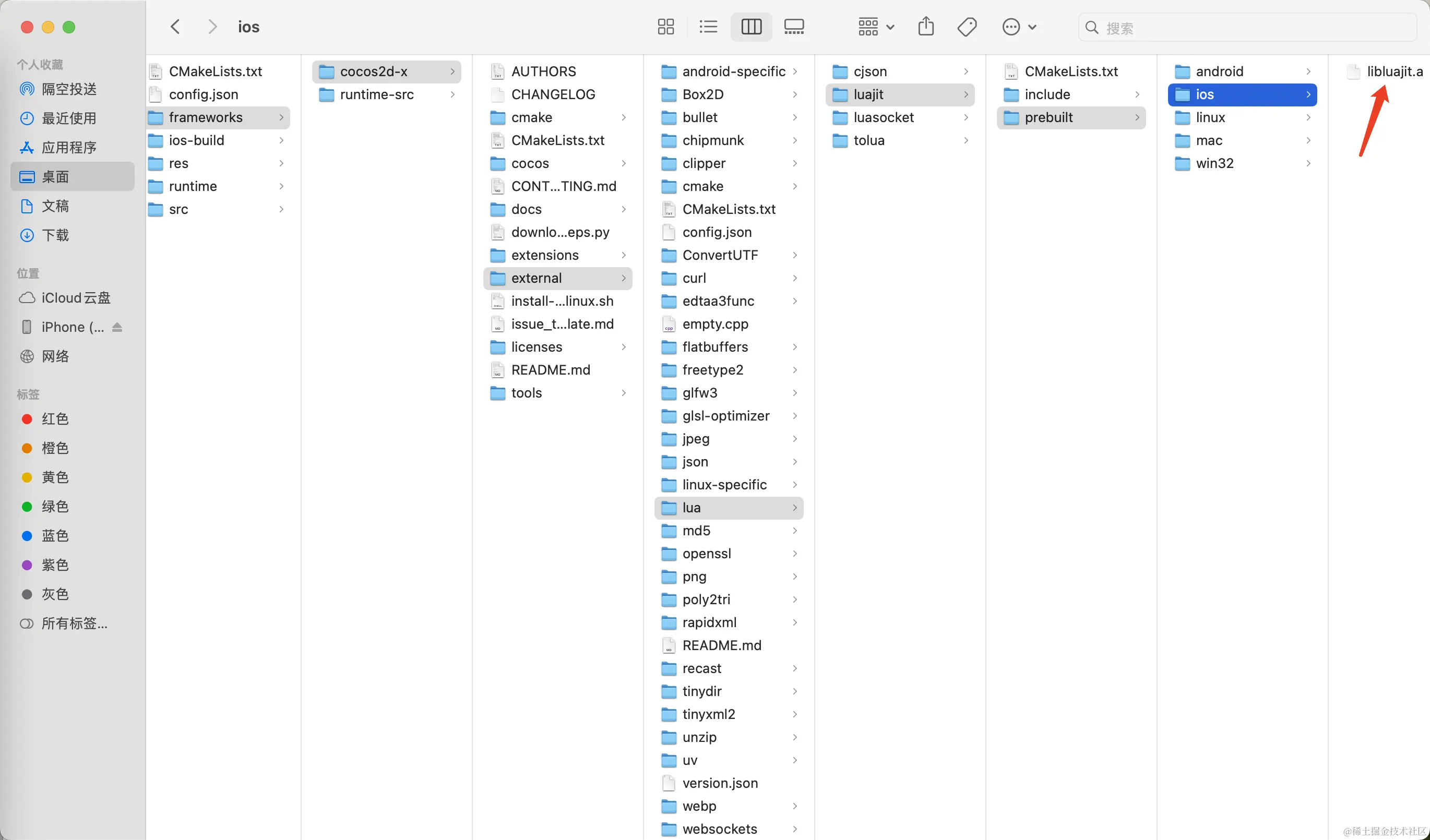The width and height of the screenshot is (1430, 840).
Task: Select the red tag (红色) filter
Action: (54, 419)
